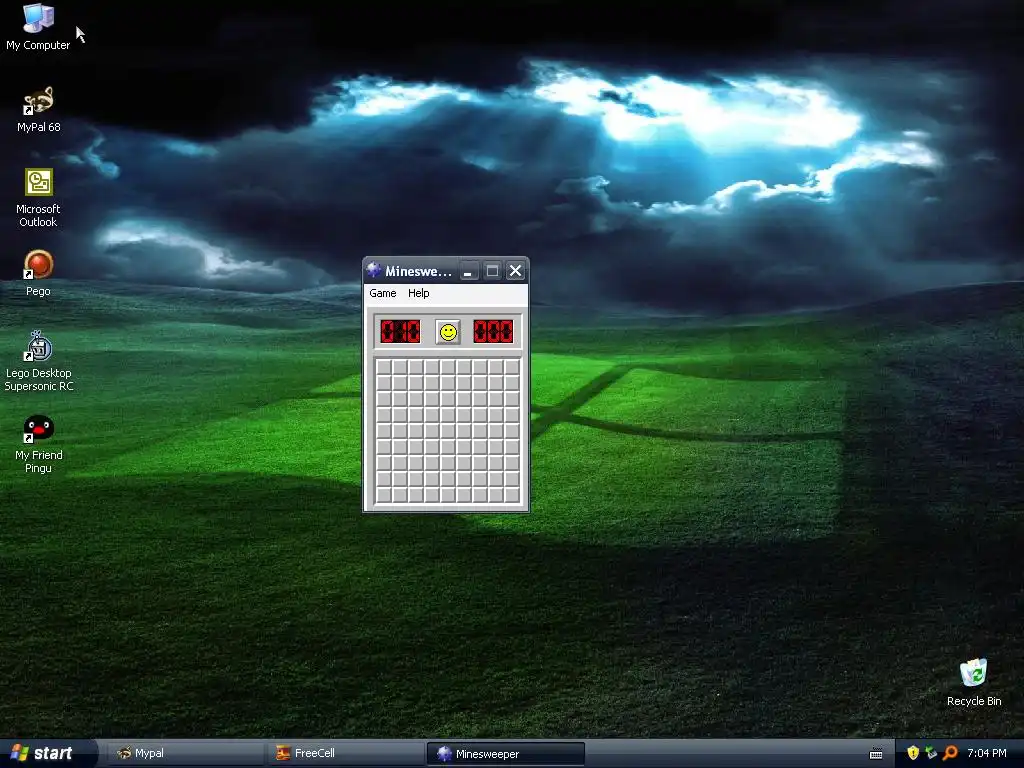Click the yellow security shield tray icon
The width and height of the screenshot is (1024, 768).
913,753
